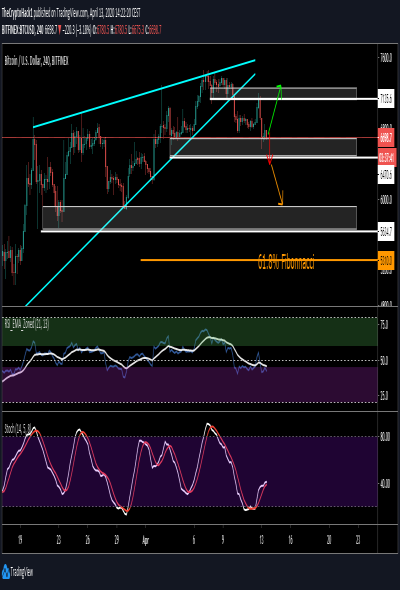Select the green upward arrow drawing
This screenshot has height=590, width=400.
(274, 109)
